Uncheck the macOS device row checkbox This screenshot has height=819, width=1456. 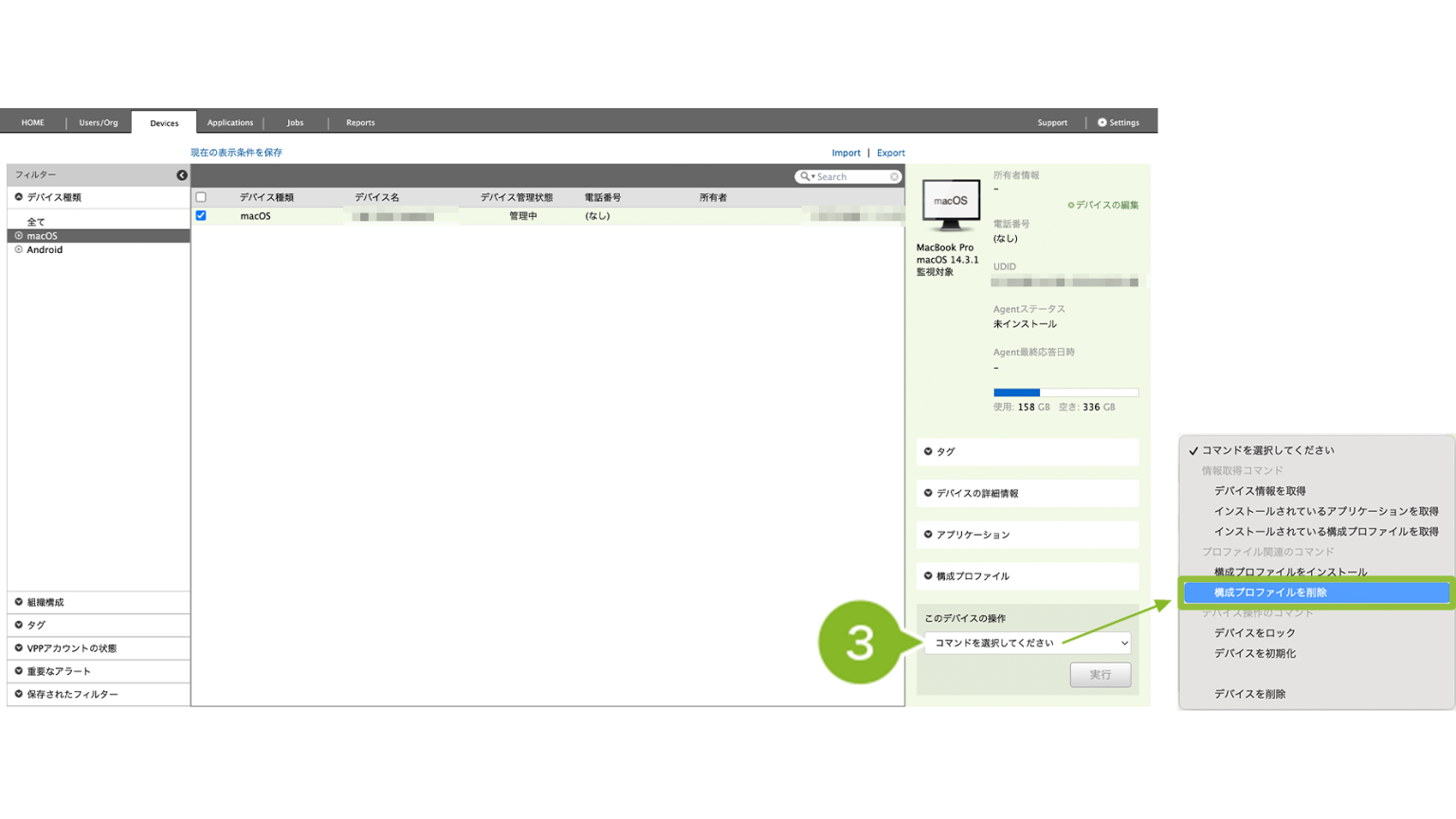(201, 216)
